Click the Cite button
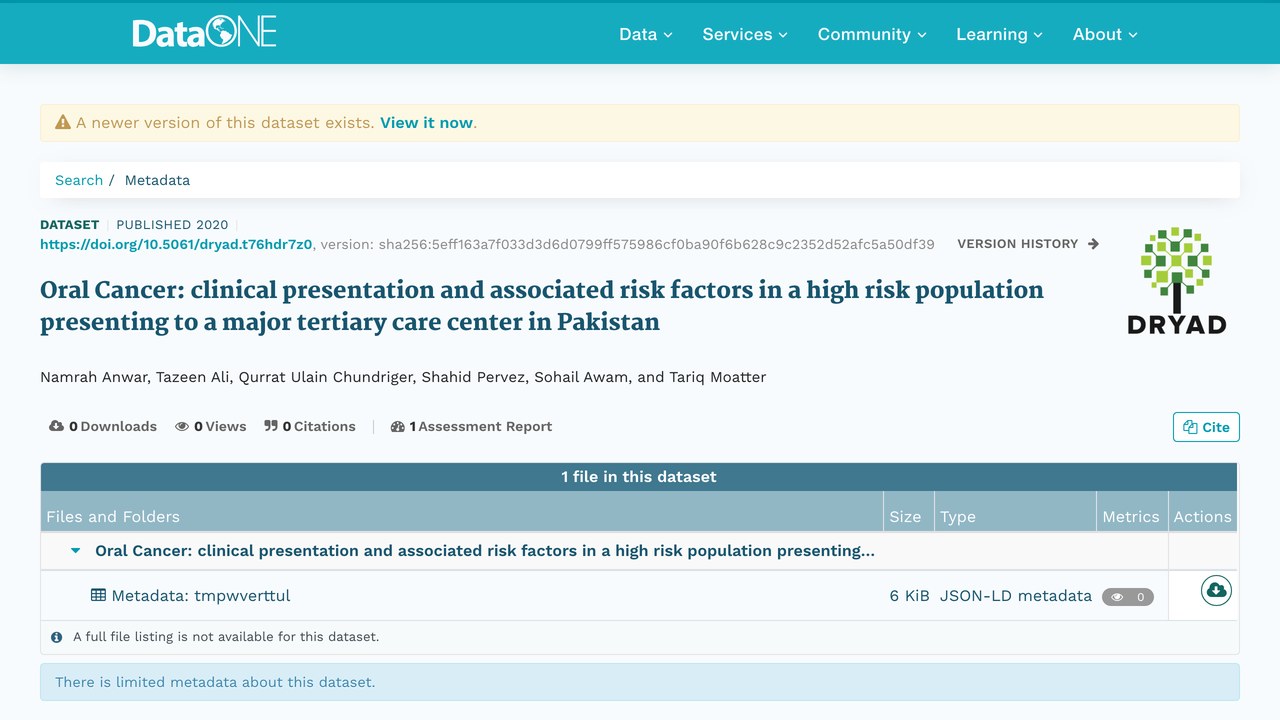 1206,427
